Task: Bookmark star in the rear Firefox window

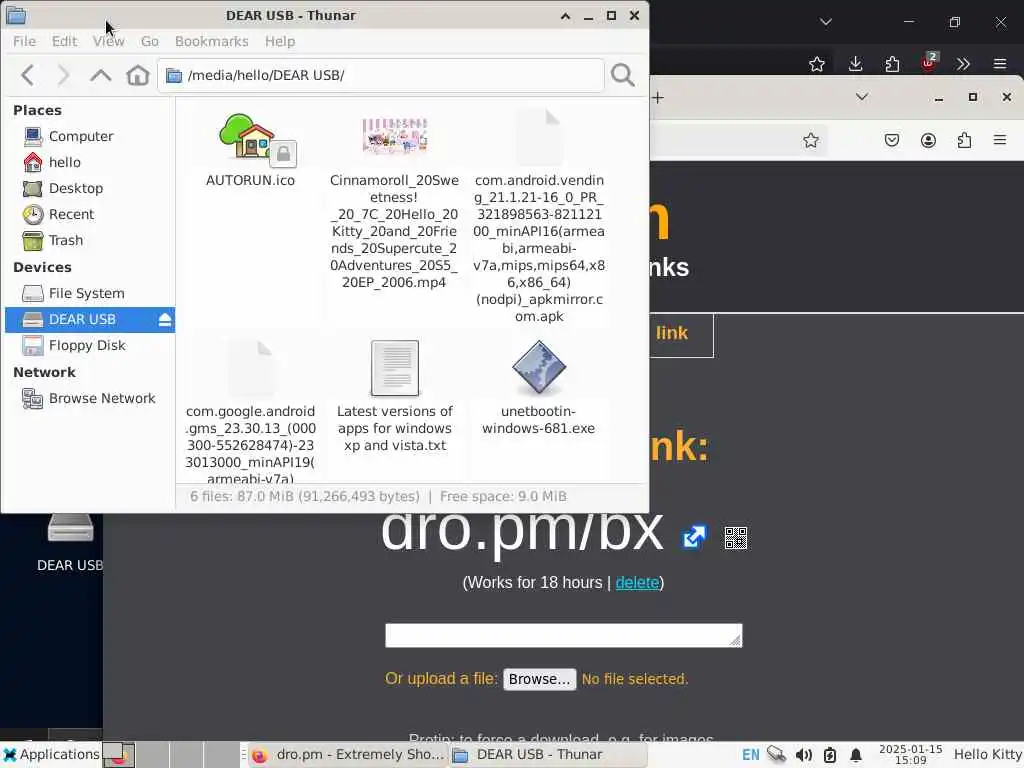Action: click(816, 64)
